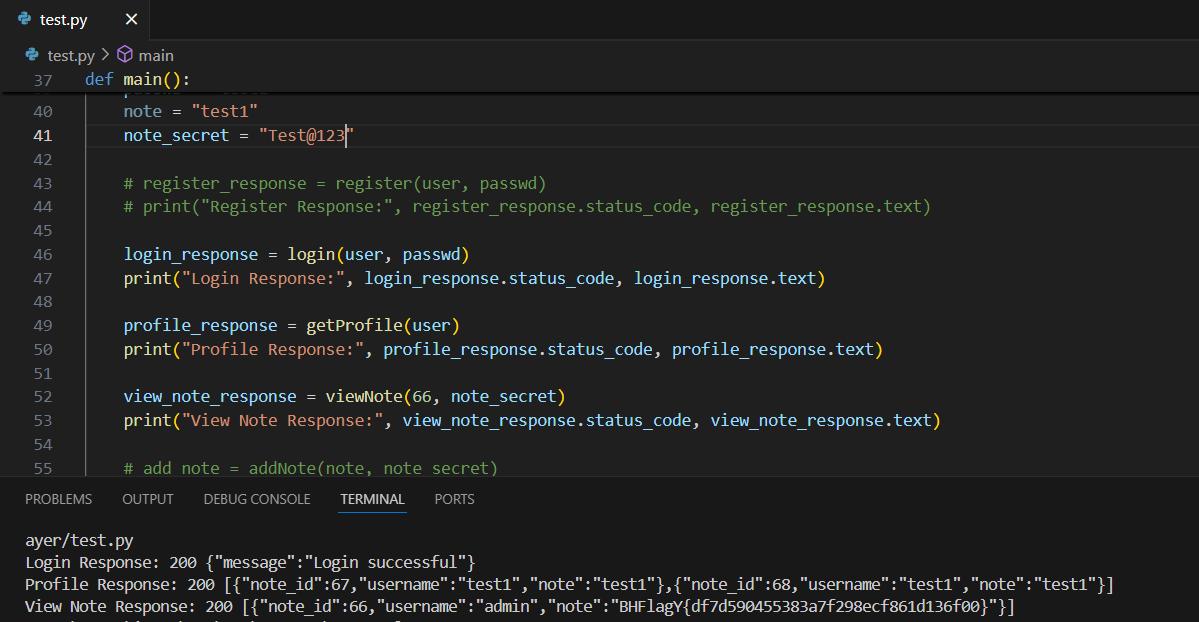Close the test.py editor tab
Screen dimensions: 1199x622
click(131, 19)
